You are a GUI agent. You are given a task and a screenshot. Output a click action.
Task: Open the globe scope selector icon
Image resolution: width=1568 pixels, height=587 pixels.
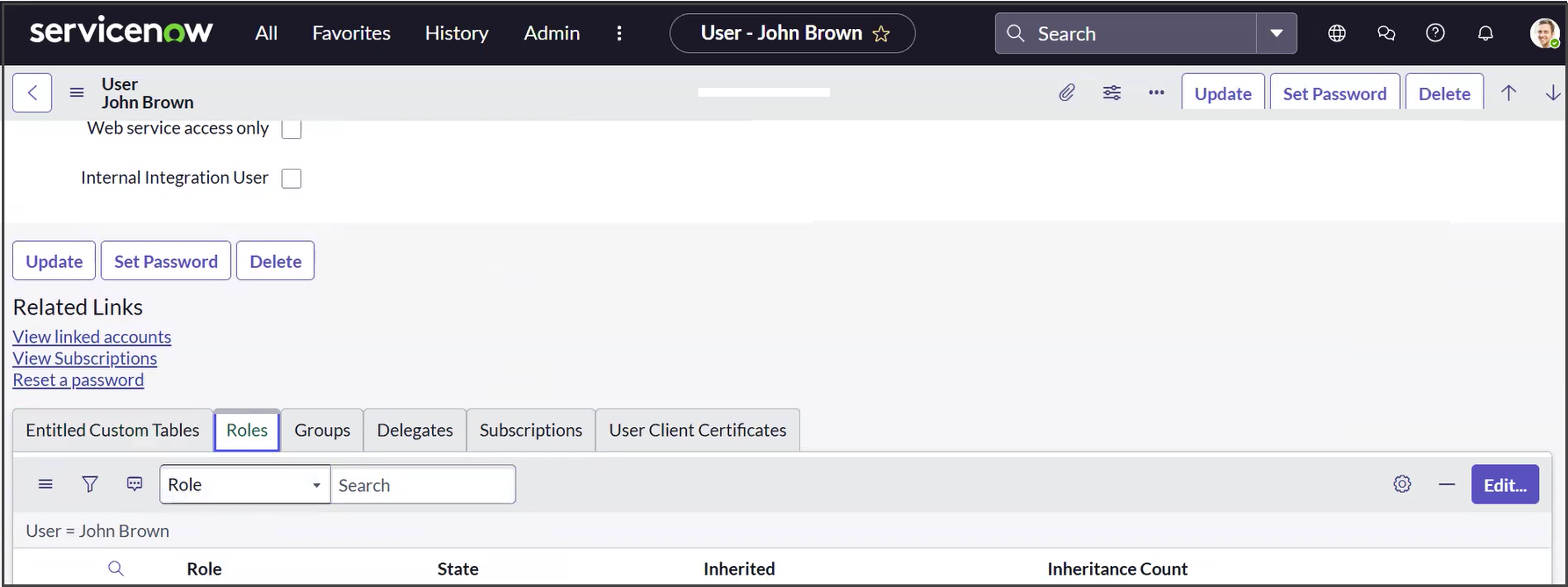(1336, 33)
